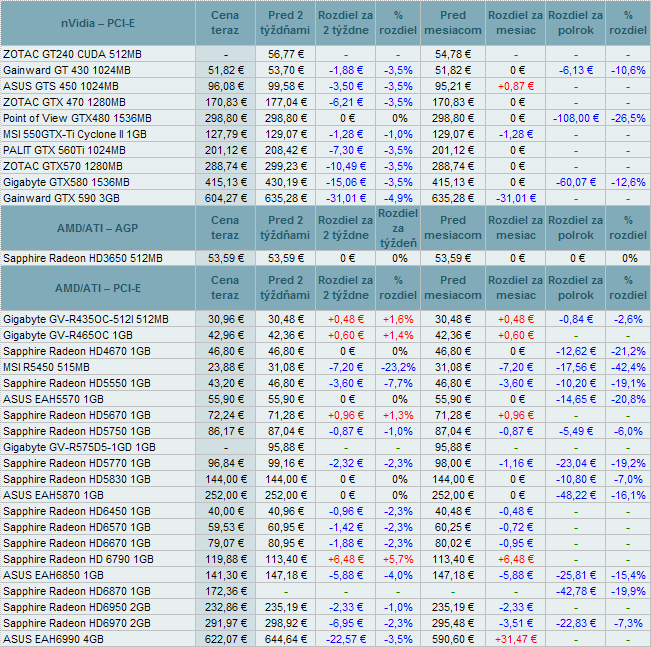651x647 pixels.
Task: Click the +31,47 € monthly difference value
Action: (516, 640)
